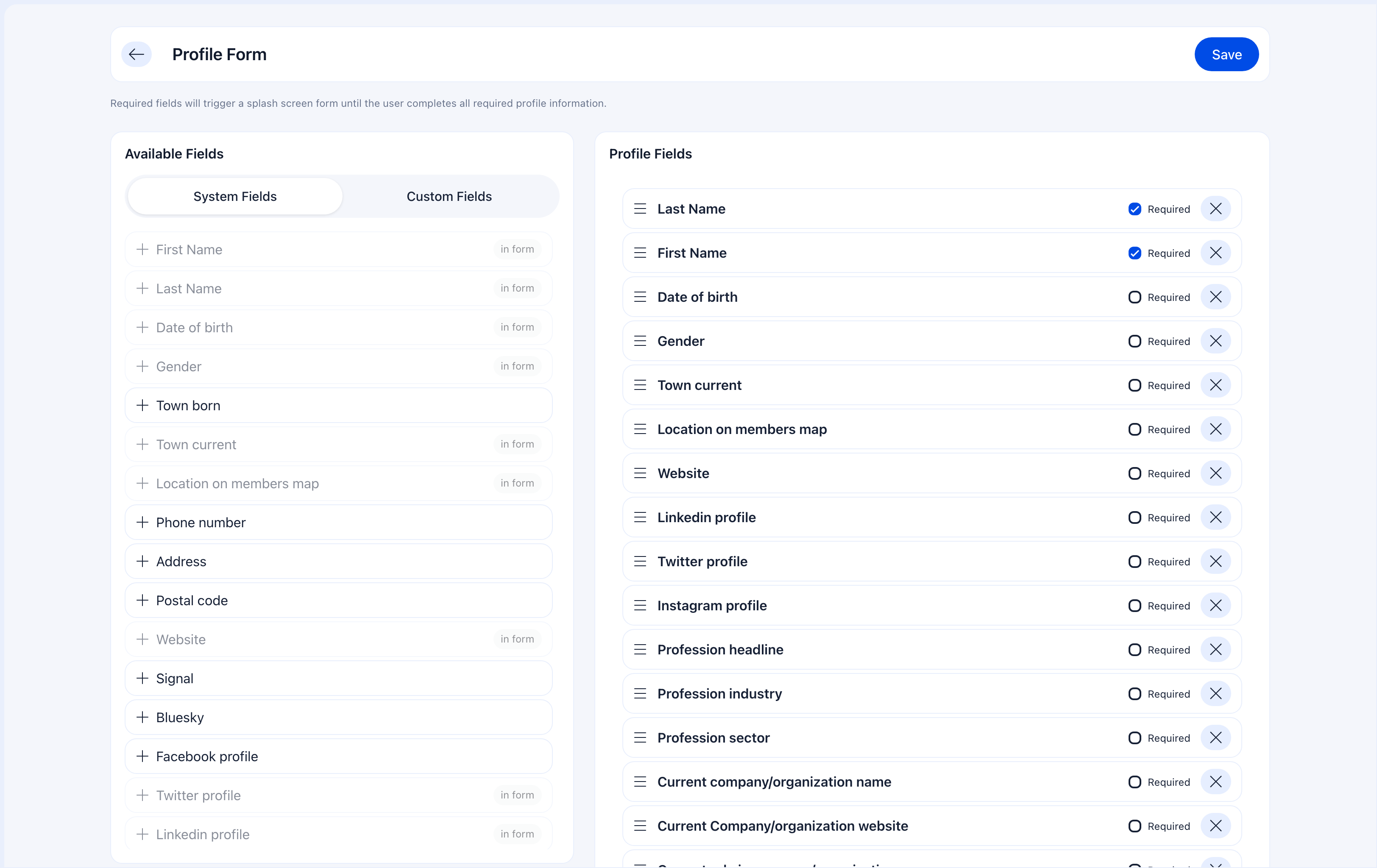This screenshot has height=868, width=1377.
Task: Add the Facebook profile field
Action: [142, 756]
